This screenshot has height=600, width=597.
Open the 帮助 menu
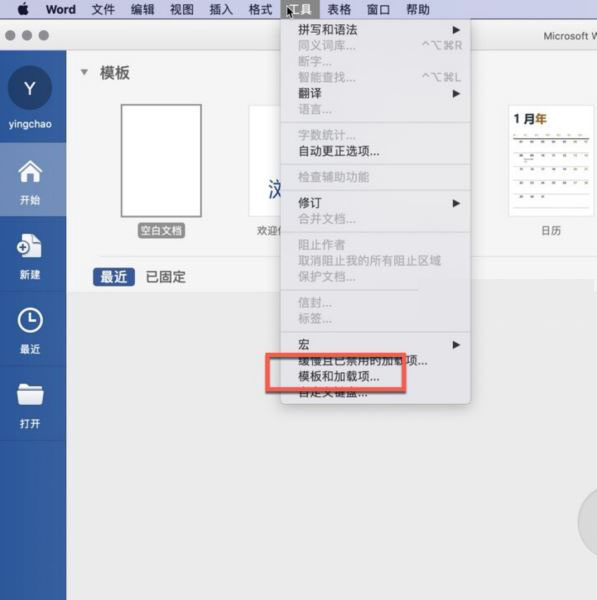(418, 9)
